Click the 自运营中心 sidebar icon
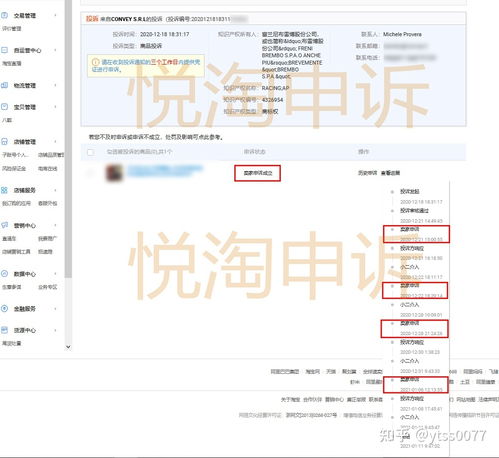The height and width of the screenshot is (458, 499). point(4,50)
